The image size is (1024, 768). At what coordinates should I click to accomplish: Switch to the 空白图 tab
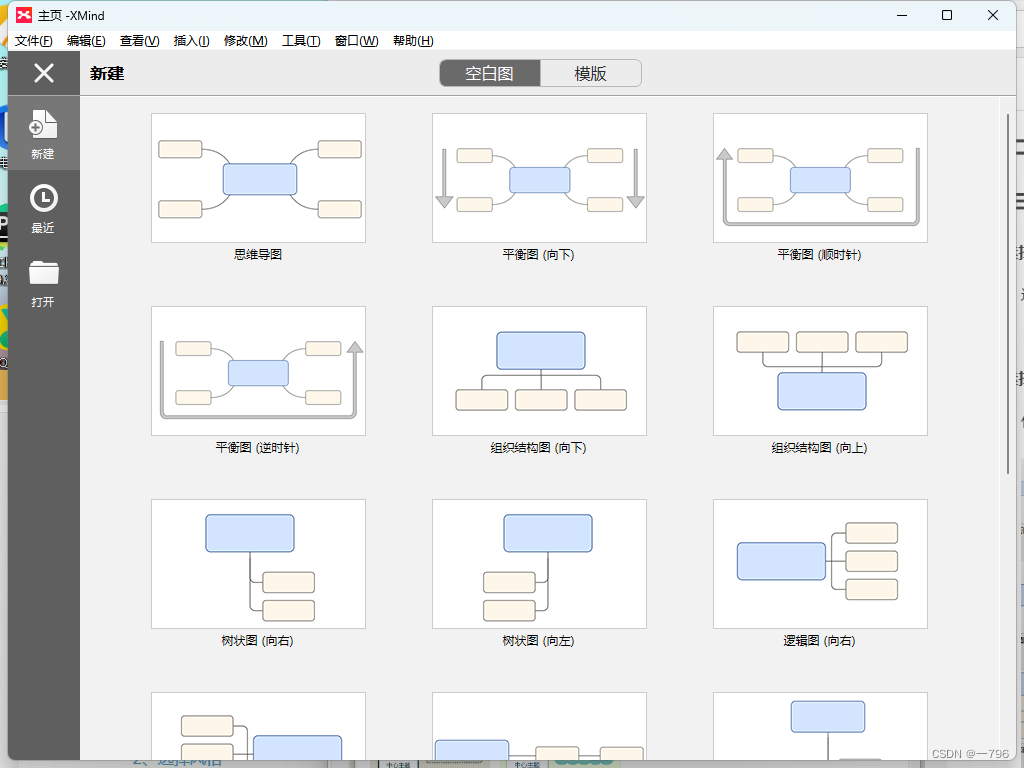tap(490, 73)
